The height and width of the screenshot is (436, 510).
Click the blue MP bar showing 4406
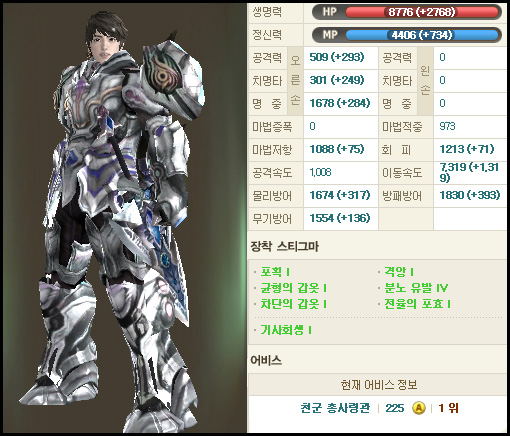[x=422, y=35]
